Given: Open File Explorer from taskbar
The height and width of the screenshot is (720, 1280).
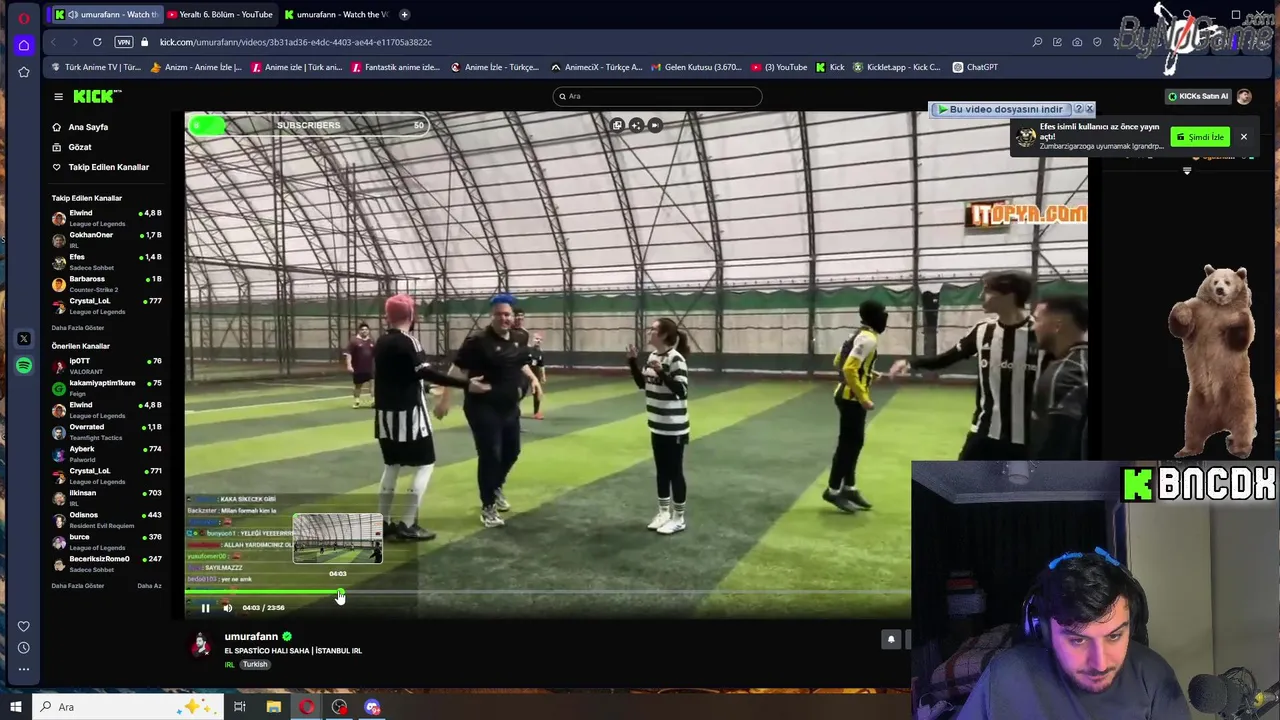Looking at the screenshot, I should (x=273, y=707).
